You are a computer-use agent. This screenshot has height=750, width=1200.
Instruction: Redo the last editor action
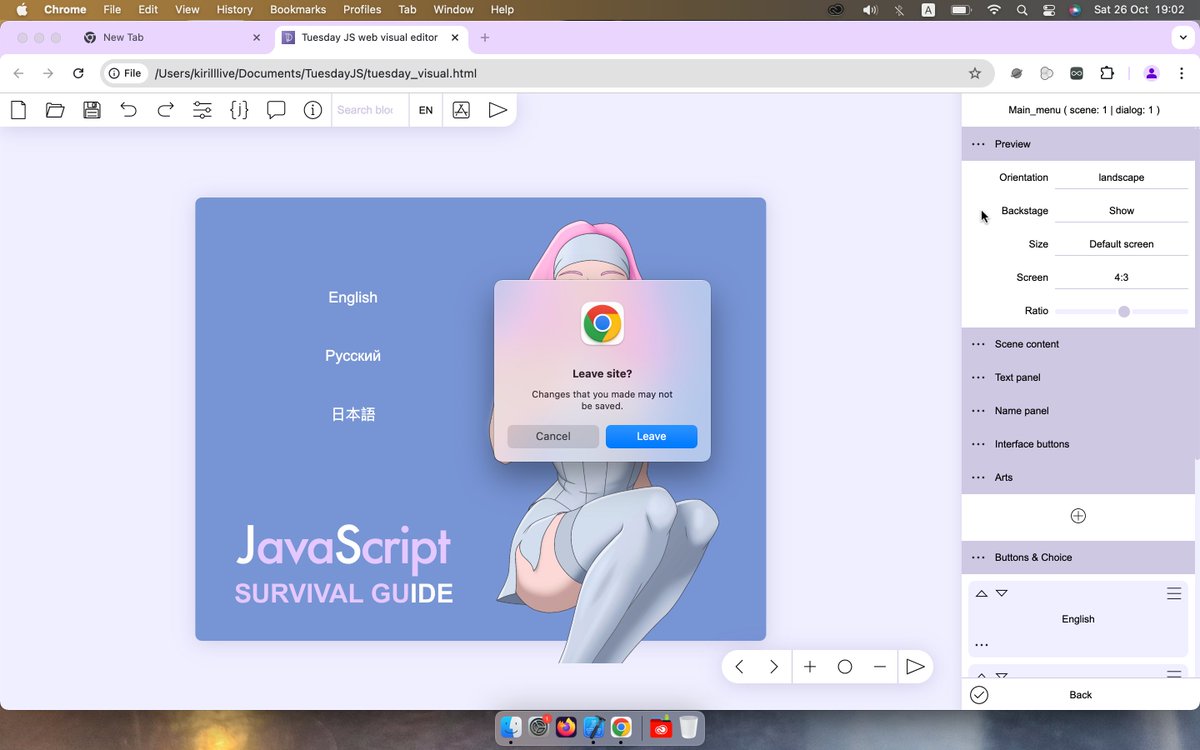(x=165, y=110)
